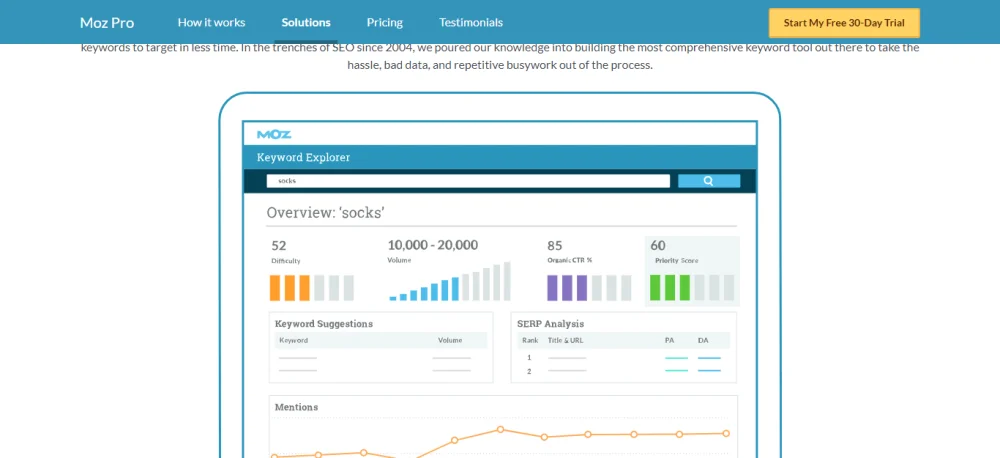1000x458 pixels.
Task: Click the magnifier search button in Keyword Explorer
Action: (709, 181)
